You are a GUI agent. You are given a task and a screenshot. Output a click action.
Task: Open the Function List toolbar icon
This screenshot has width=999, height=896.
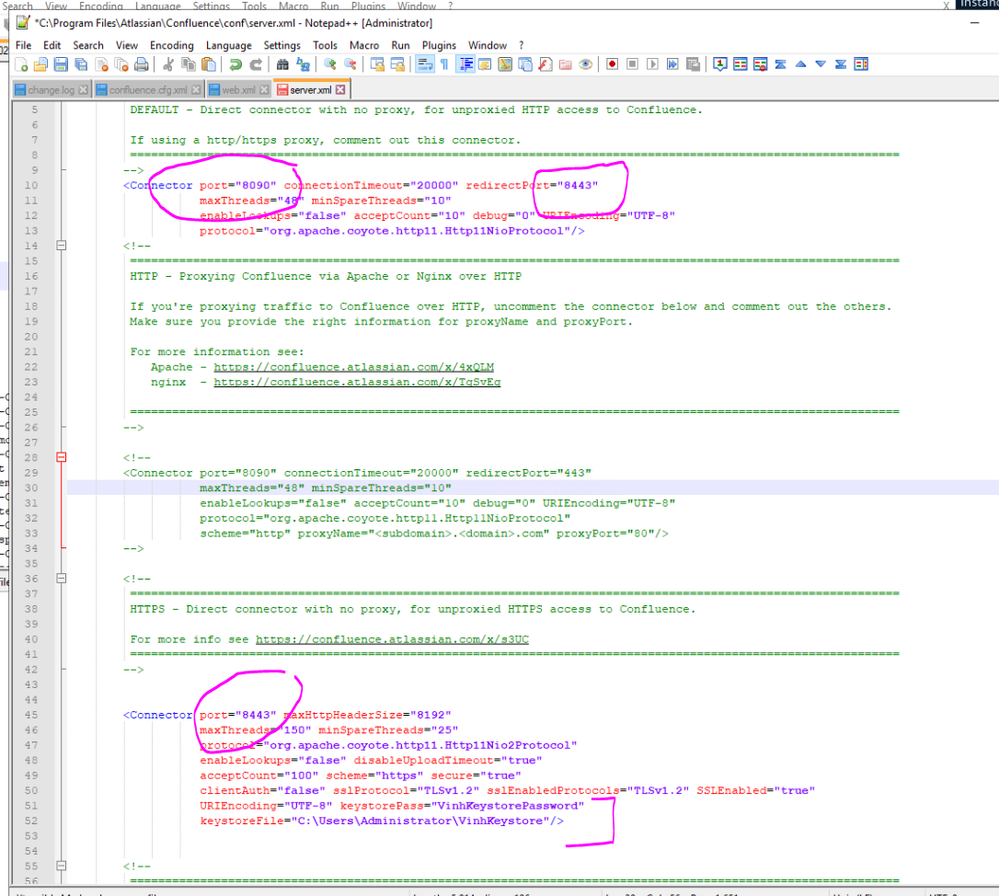[545, 64]
